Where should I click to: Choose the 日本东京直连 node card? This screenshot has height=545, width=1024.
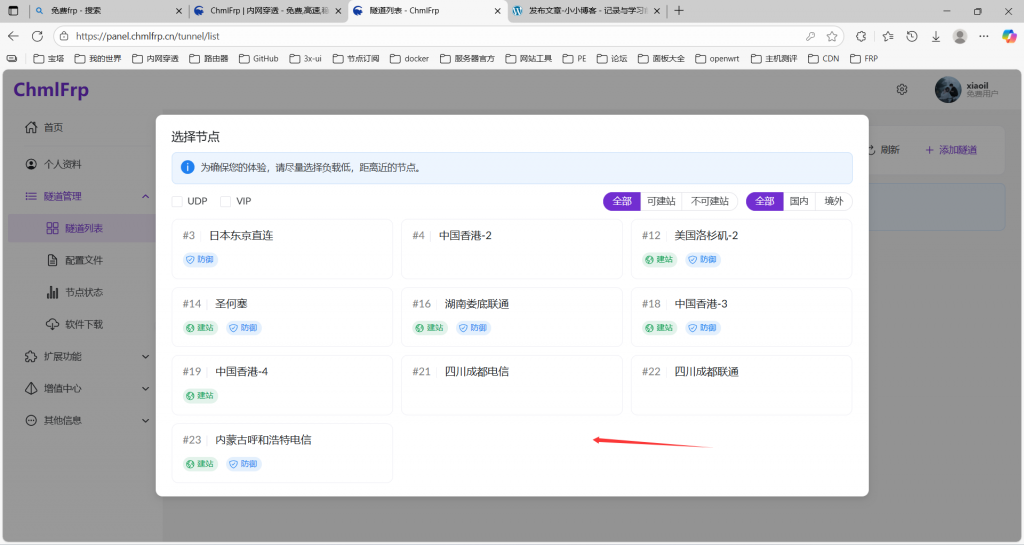[x=281, y=247]
